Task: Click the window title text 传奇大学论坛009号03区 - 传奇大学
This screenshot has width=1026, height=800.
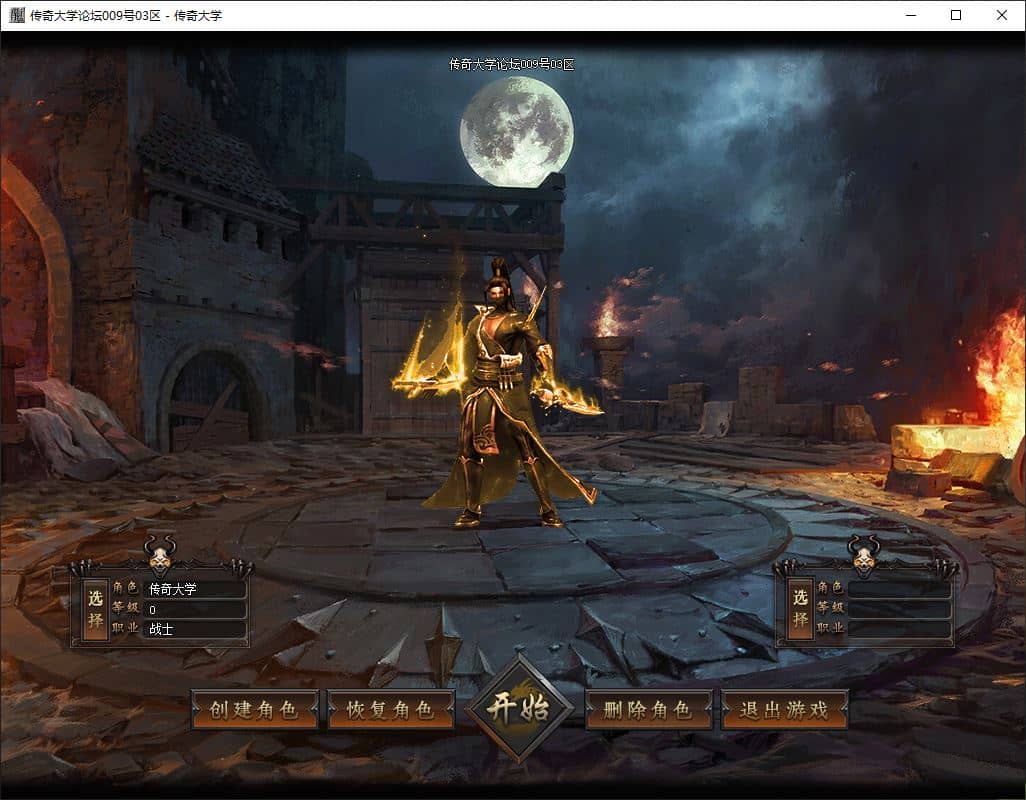Action: coord(126,16)
